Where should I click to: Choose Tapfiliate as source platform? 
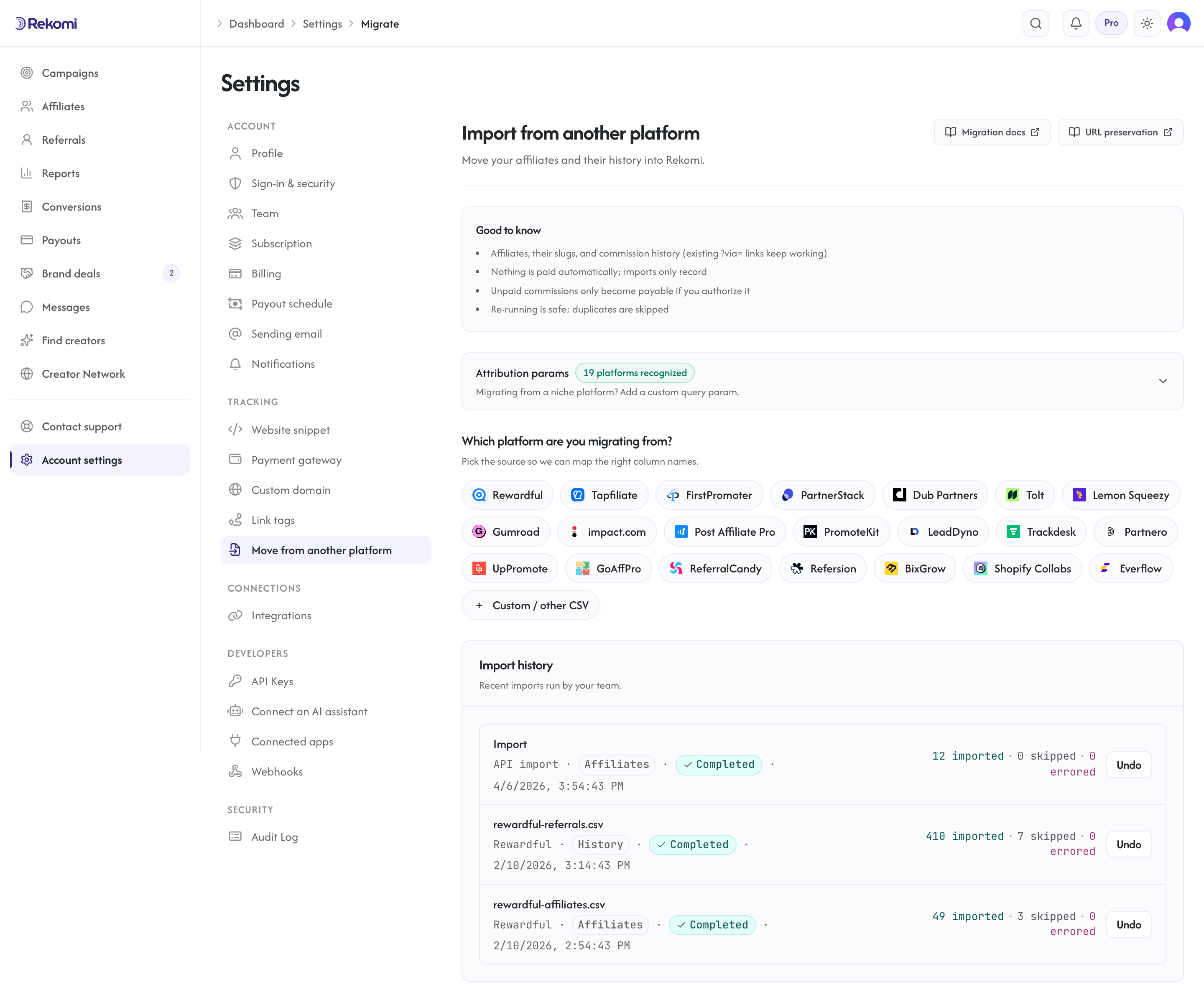point(604,495)
